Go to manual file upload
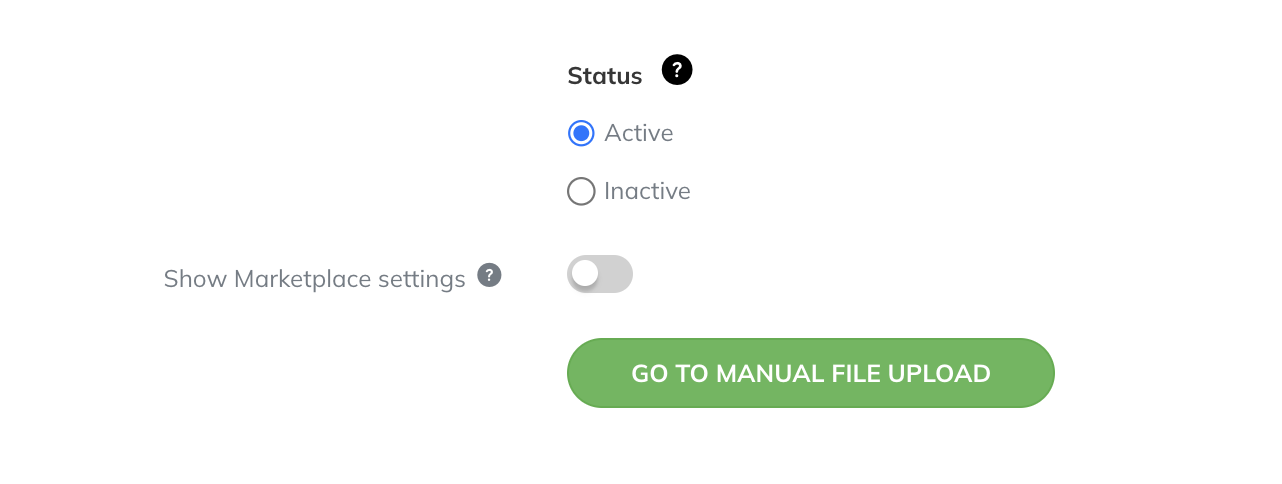 click(x=811, y=373)
